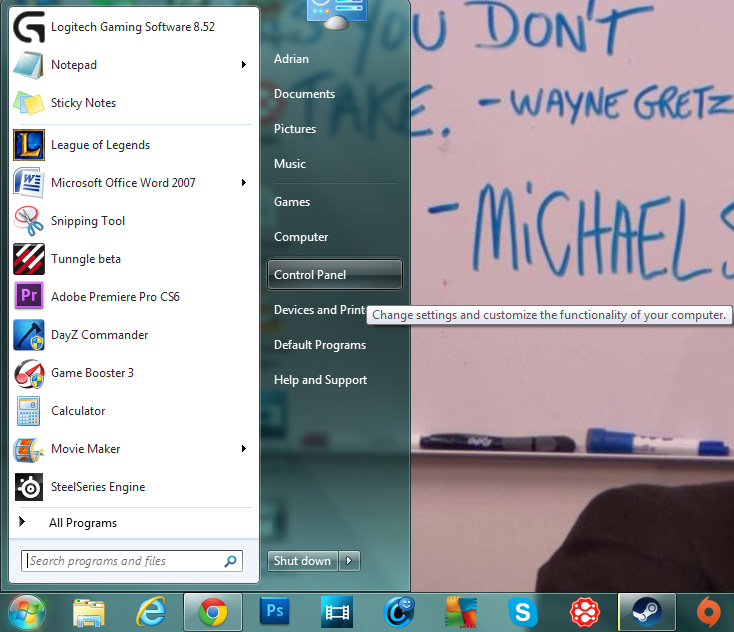
Task: Open the Shut down options arrow
Action: [x=350, y=561]
